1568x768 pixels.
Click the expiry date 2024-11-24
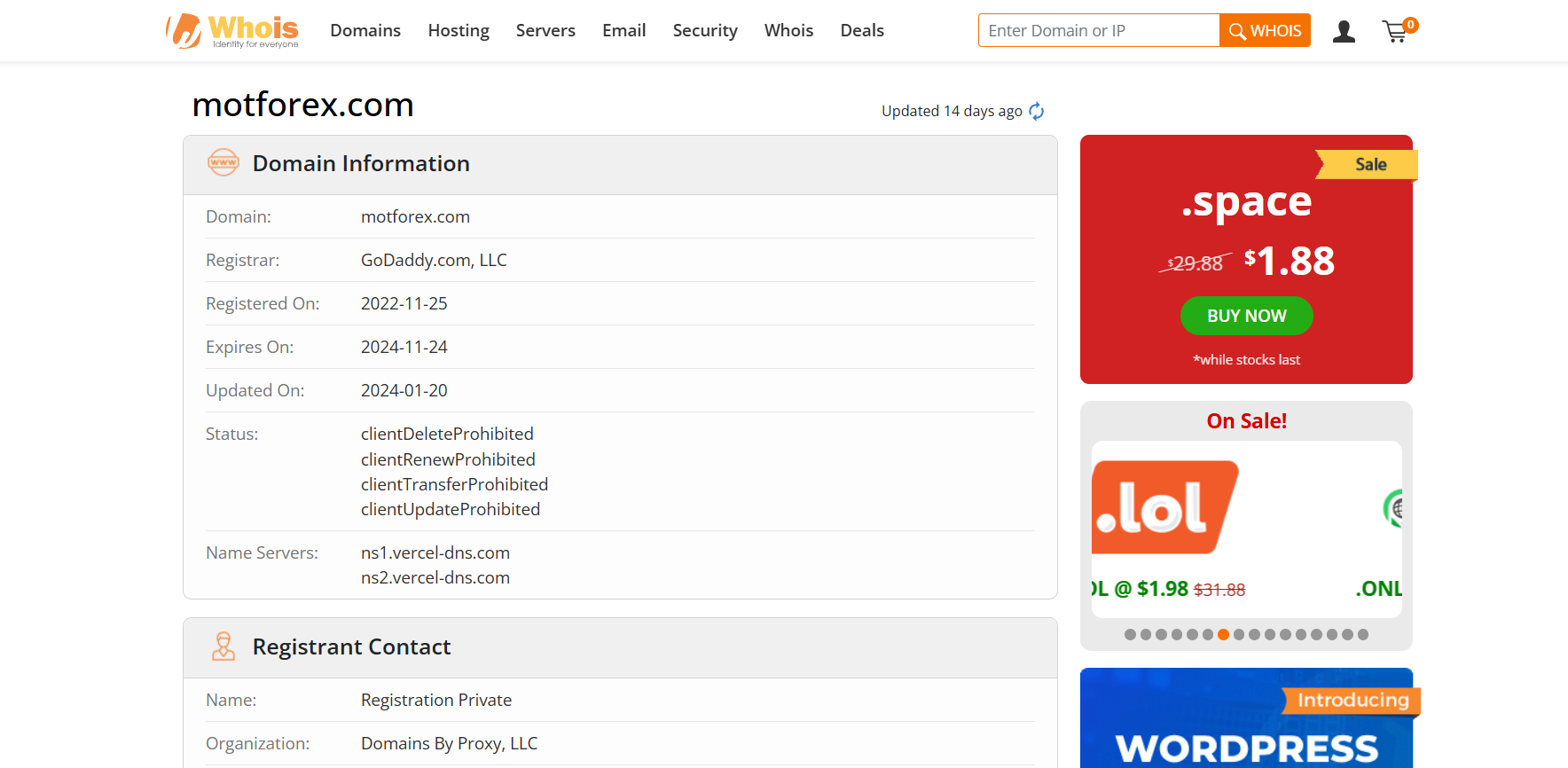coord(404,347)
